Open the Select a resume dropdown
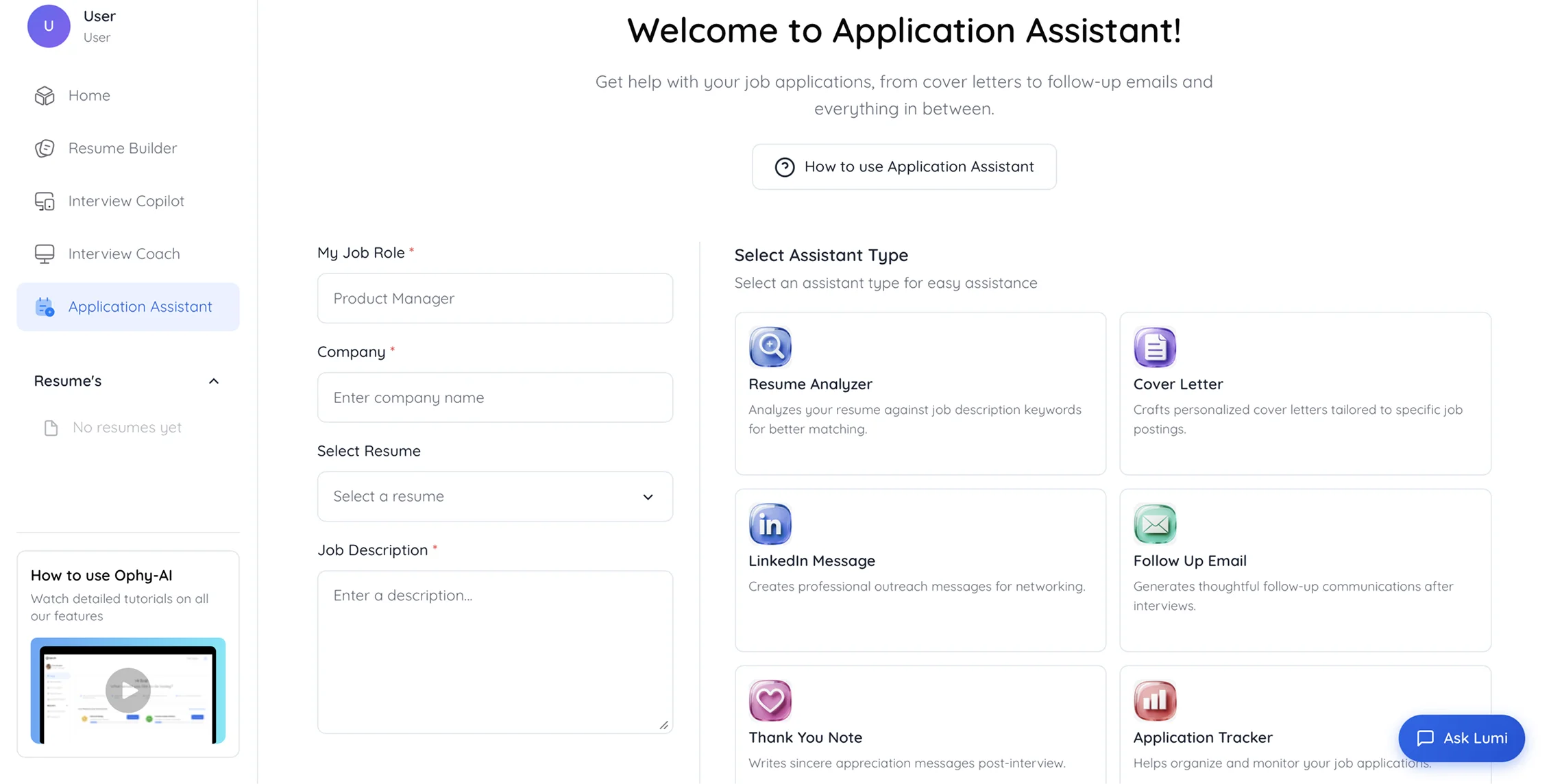Viewport: 1551px width, 784px height. 494,496
